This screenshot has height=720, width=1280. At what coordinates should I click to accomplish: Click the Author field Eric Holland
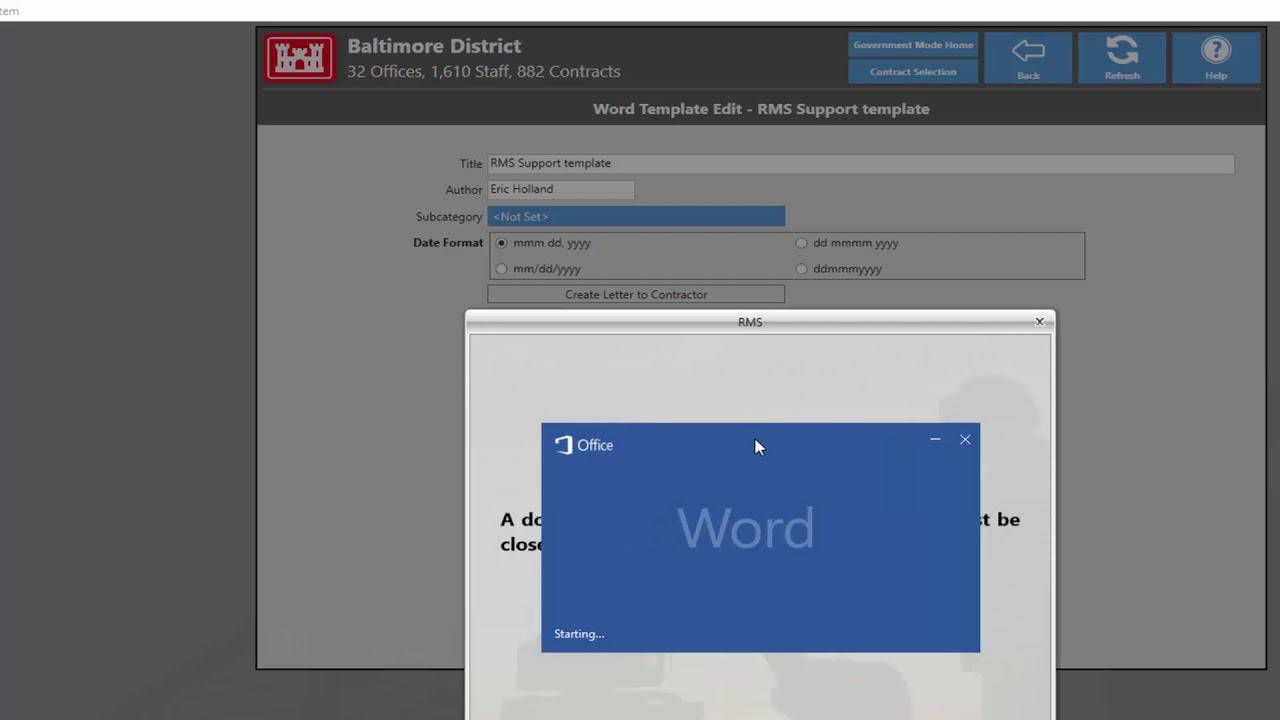point(561,189)
